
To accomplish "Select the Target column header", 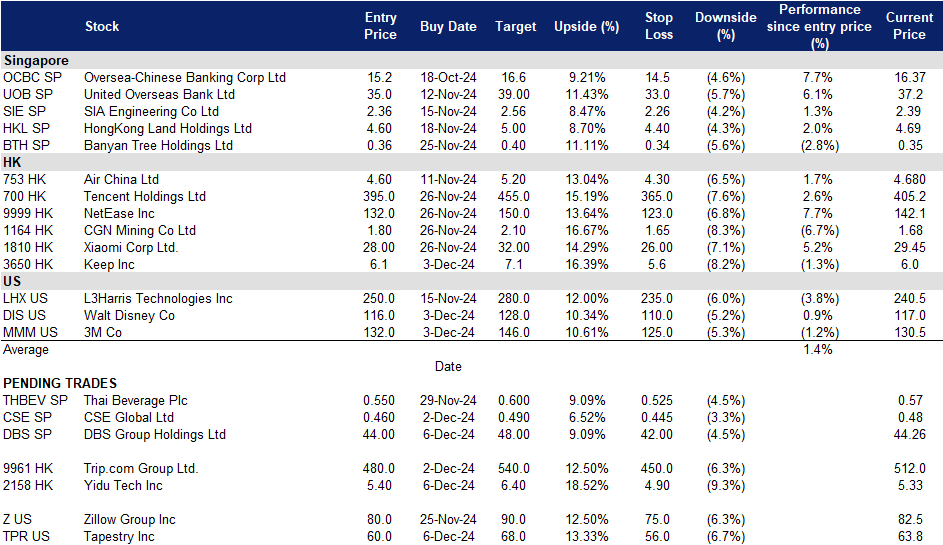I will pyautogui.click(x=515, y=26).
